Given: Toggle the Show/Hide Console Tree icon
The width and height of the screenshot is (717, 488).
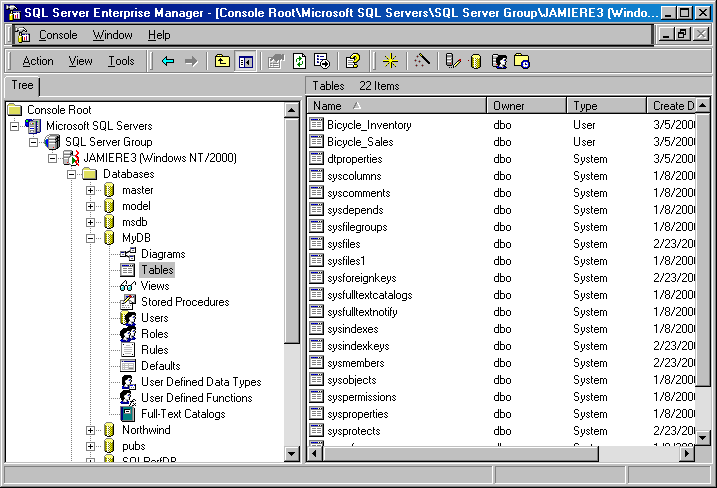Looking at the screenshot, I should (x=246, y=61).
